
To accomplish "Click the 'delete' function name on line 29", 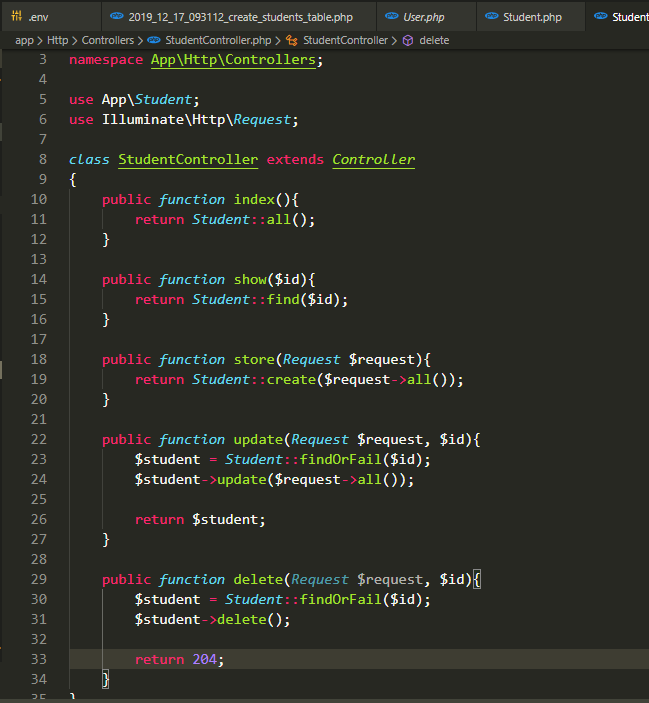I will point(258,580).
